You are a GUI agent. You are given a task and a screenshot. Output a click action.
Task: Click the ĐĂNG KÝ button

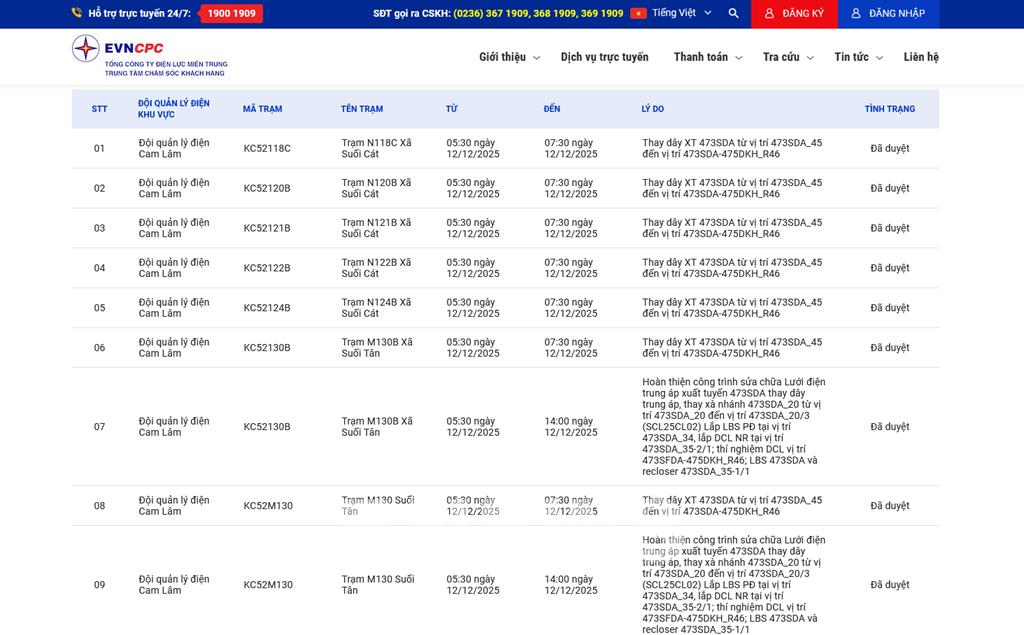pyautogui.click(x=795, y=14)
